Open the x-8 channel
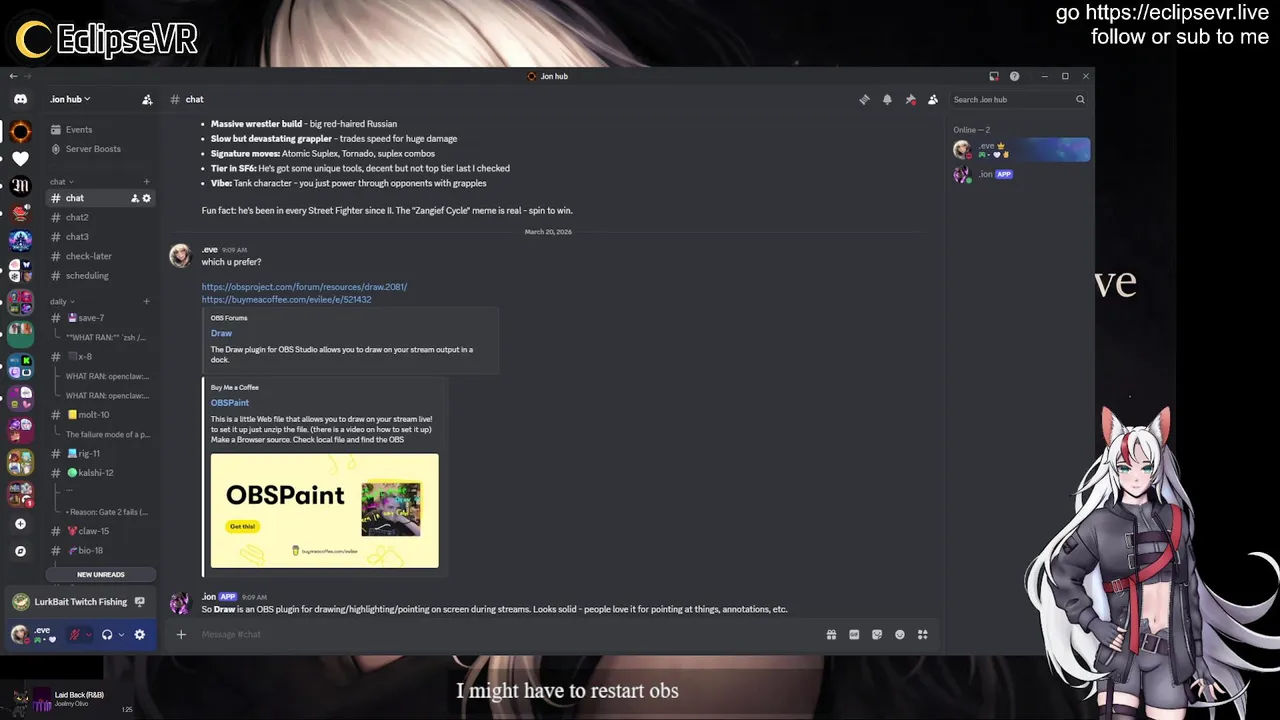 [85, 357]
